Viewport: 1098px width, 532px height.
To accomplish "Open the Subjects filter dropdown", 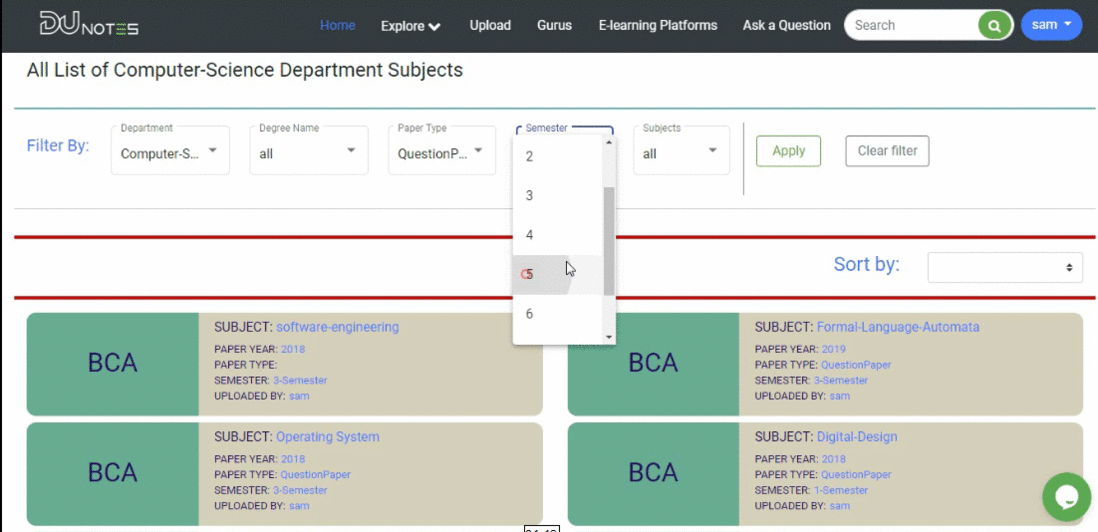I will (x=681, y=150).
